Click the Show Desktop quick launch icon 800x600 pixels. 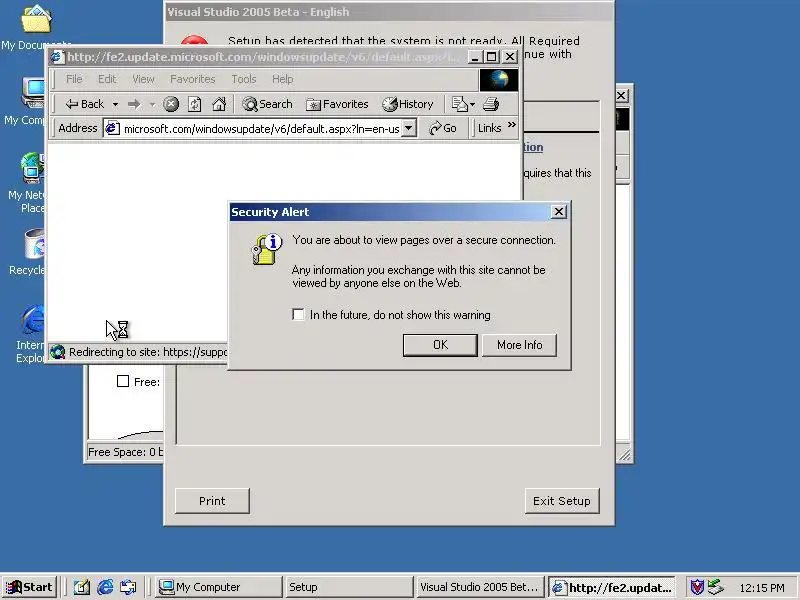[82, 587]
